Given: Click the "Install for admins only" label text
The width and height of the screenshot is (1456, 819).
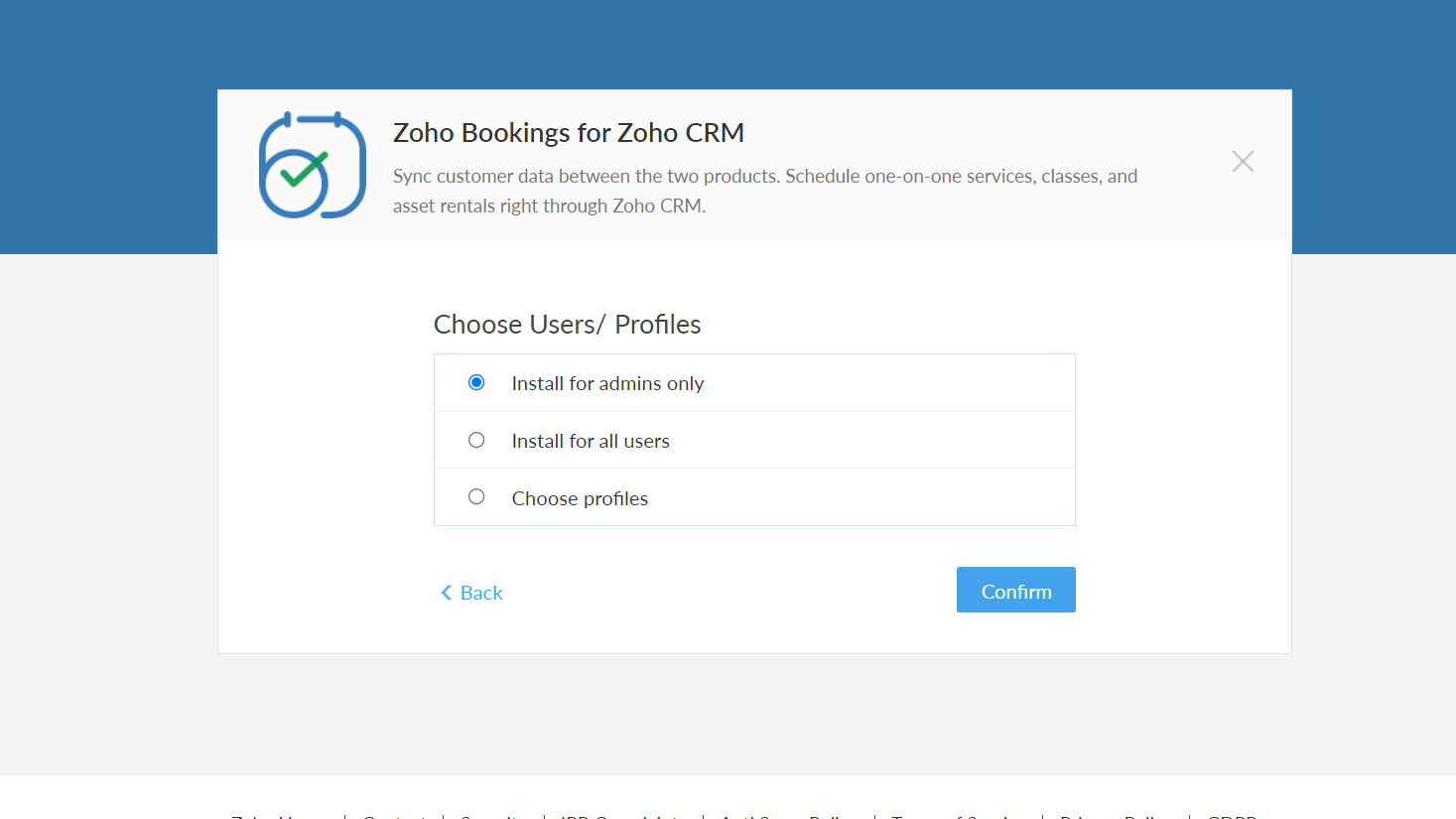Looking at the screenshot, I should (607, 384).
